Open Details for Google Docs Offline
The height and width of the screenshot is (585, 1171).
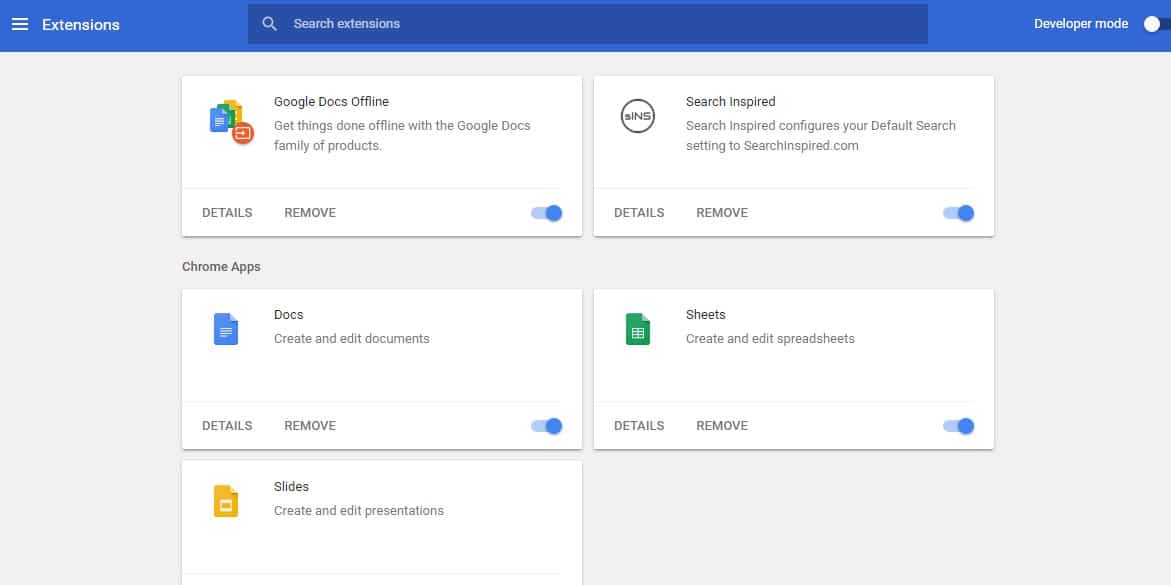(227, 213)
